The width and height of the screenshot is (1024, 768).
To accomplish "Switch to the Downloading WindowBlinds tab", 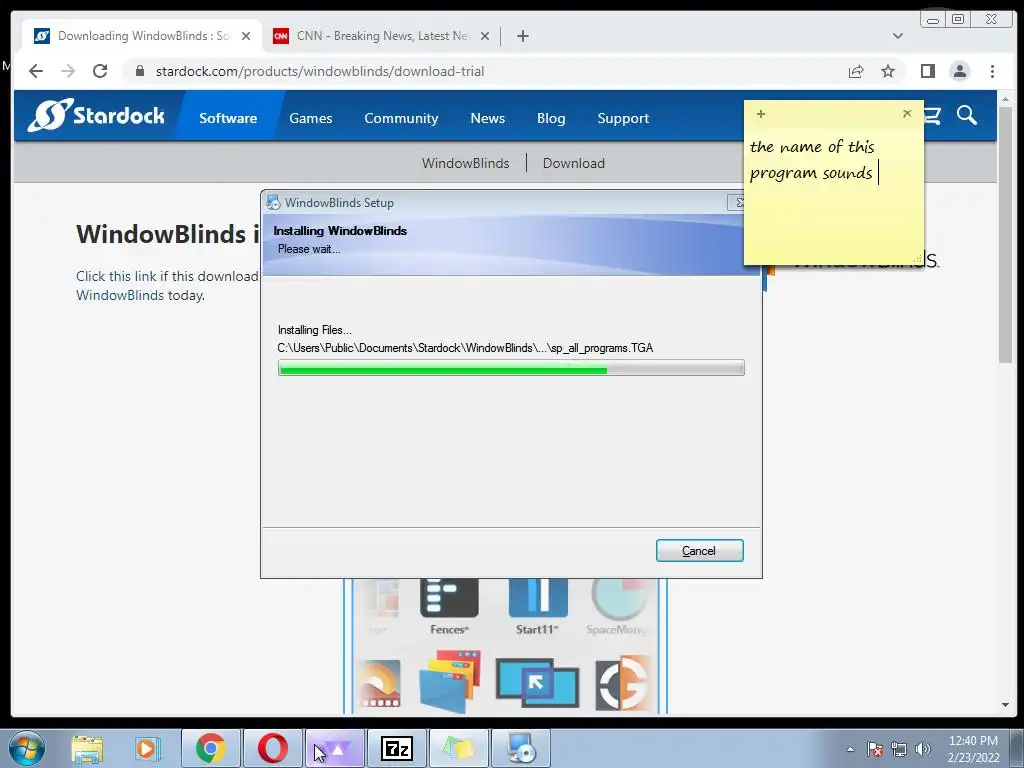I will click(142, 36).
